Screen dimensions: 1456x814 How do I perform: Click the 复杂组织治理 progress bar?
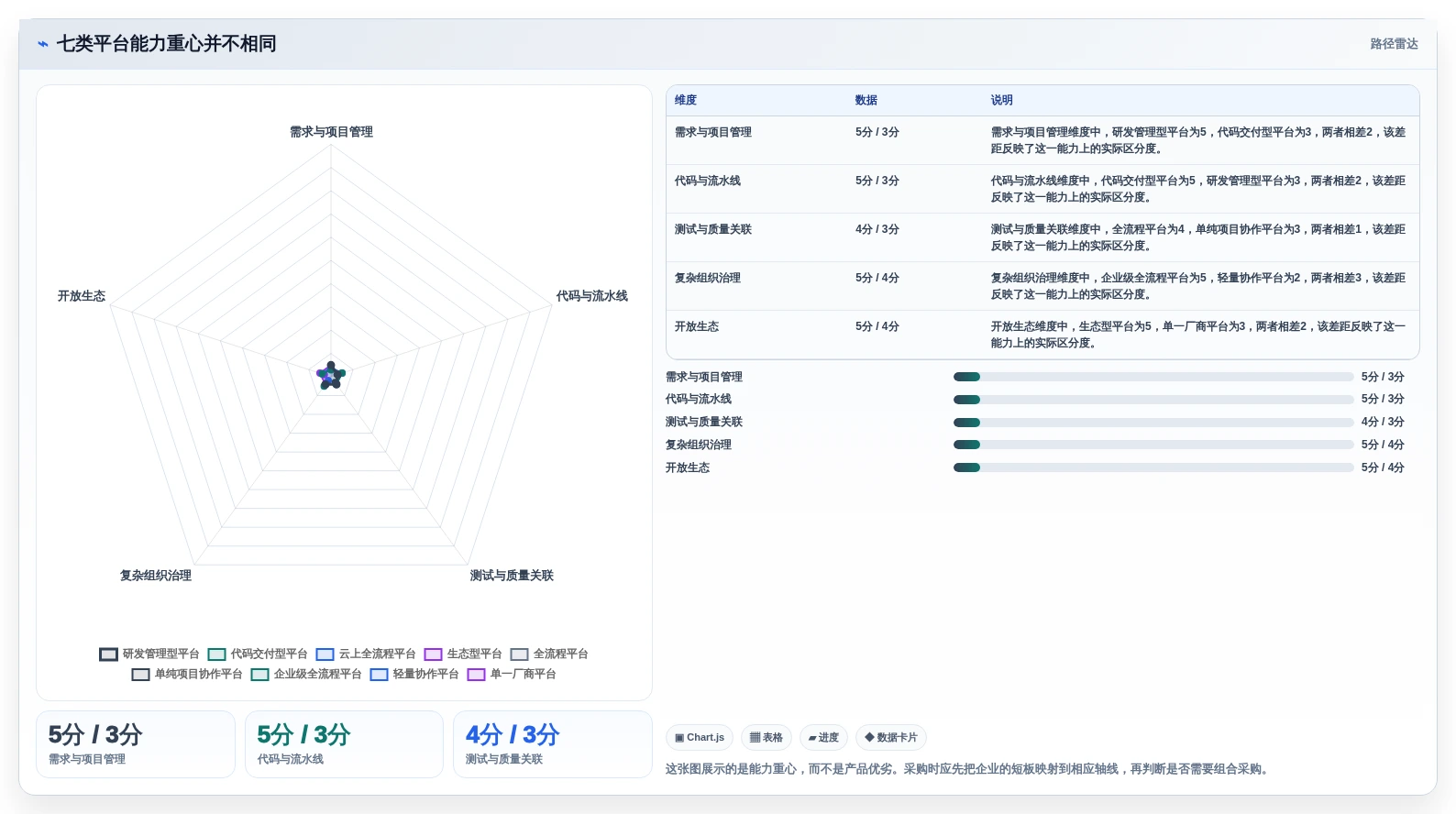click(x=1153, y=445)
